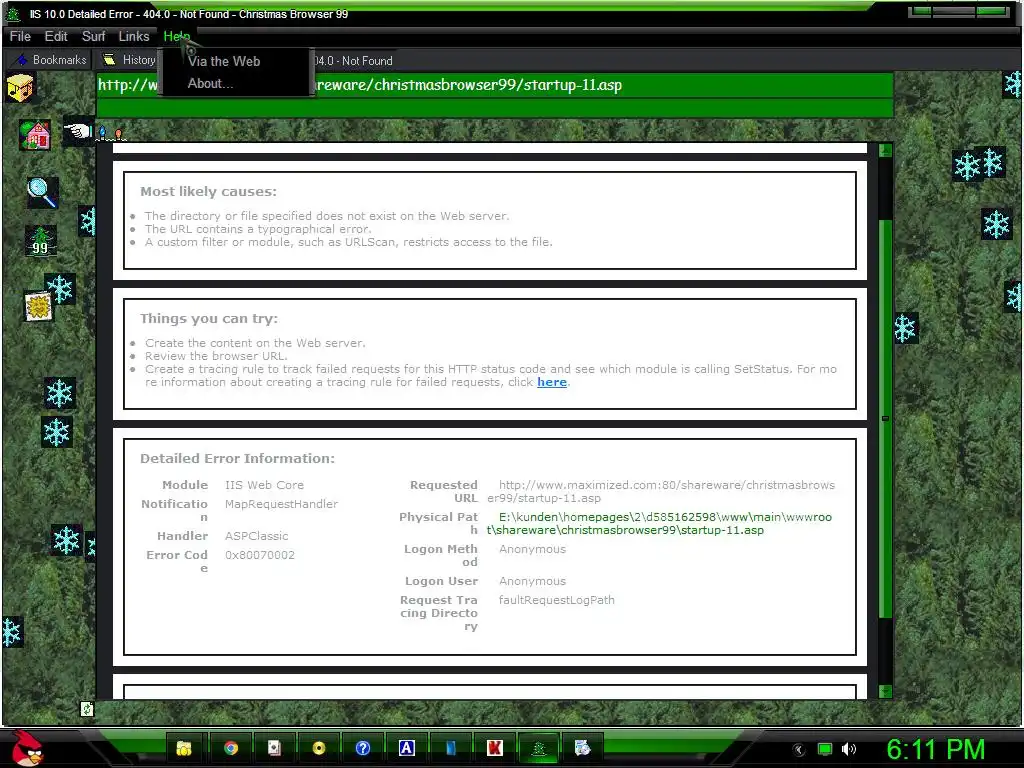Launch Chrome from the taskbar

(231, 748)
